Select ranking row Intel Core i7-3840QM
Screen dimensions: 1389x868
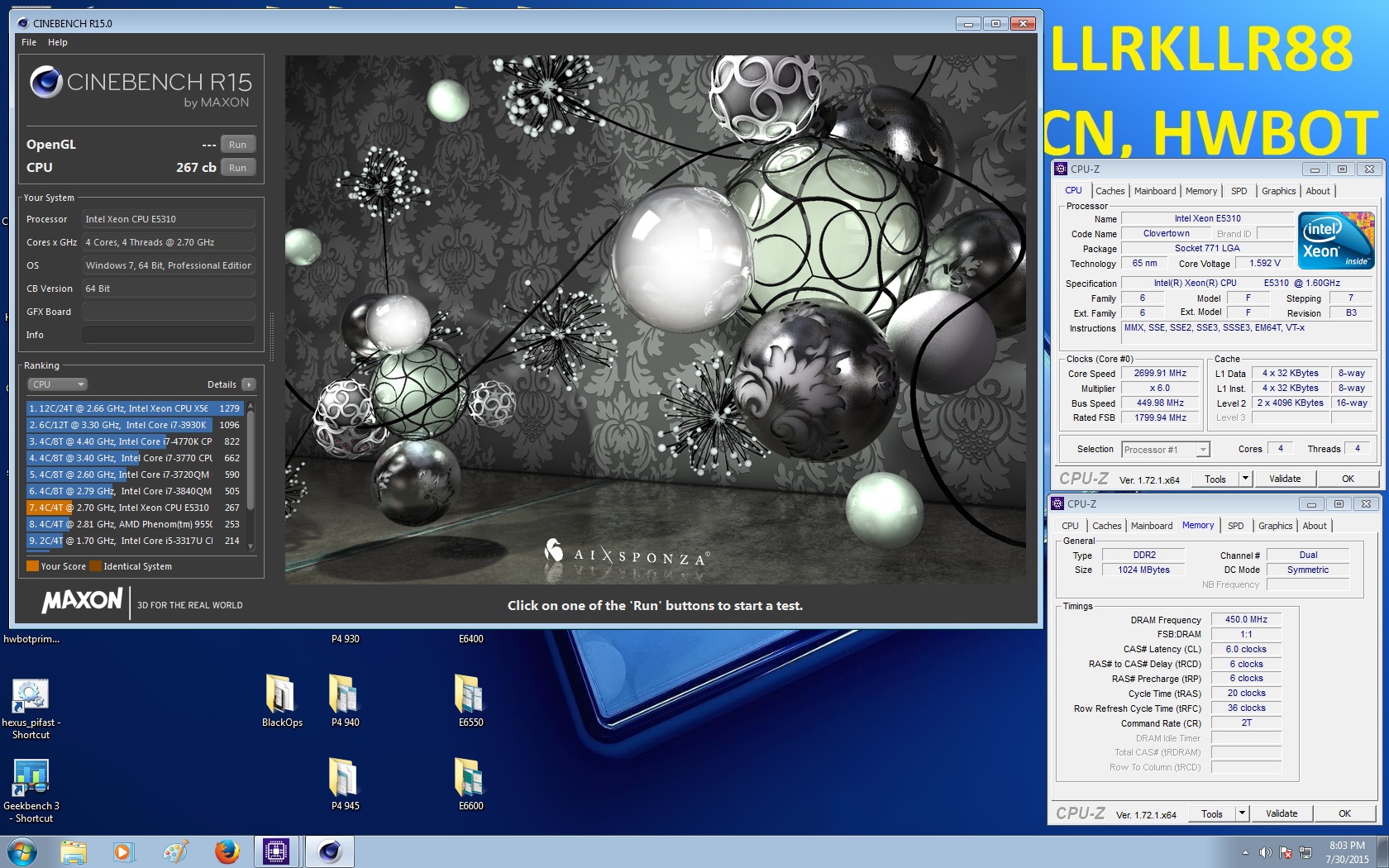(134, 491)
